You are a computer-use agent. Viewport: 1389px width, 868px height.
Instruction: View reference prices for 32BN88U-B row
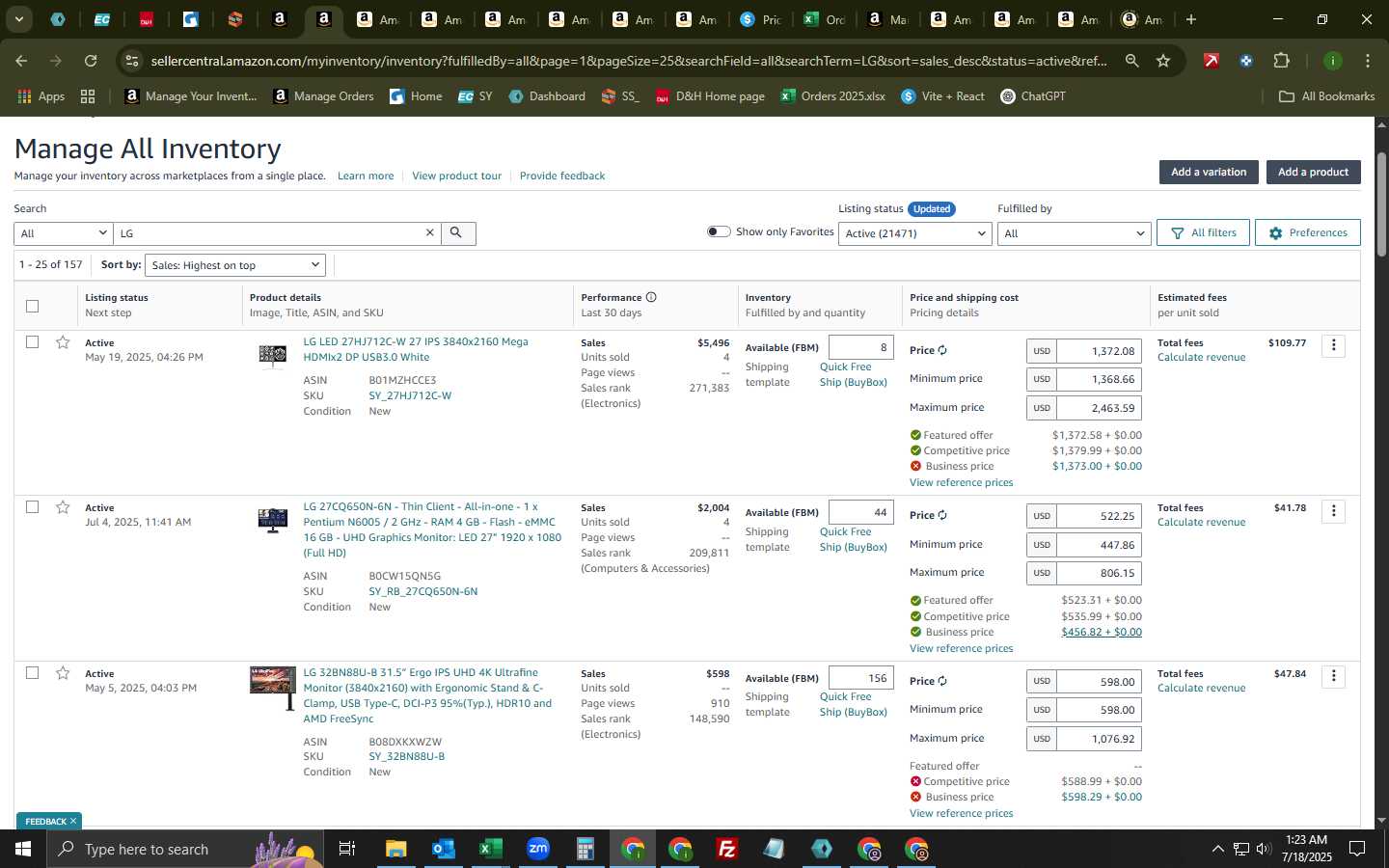[x=961, y=813]
